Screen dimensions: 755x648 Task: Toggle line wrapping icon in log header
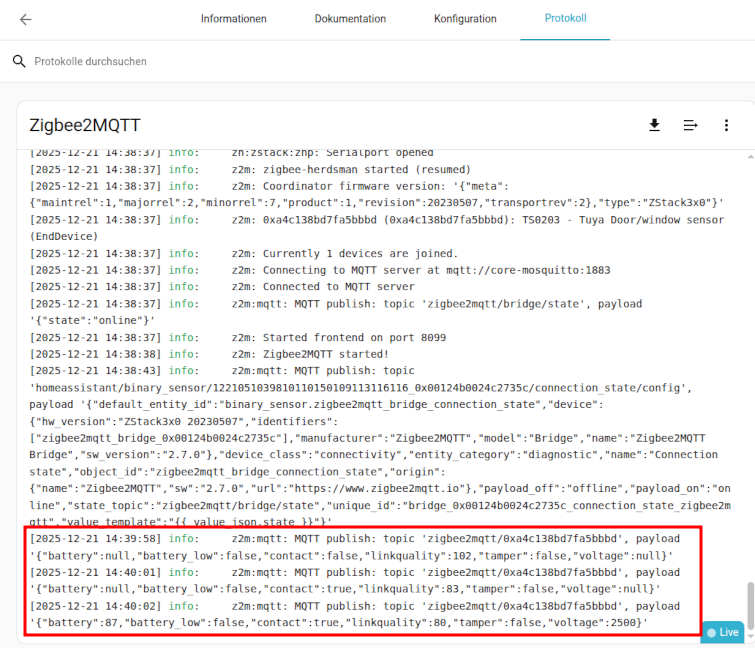click(x=690, y=125)
